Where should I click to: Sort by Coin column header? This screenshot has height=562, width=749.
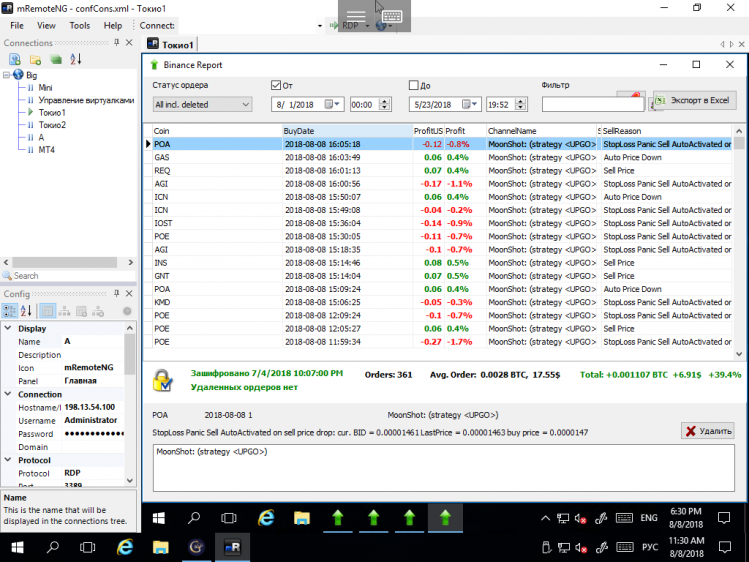(x=217, y=131)
